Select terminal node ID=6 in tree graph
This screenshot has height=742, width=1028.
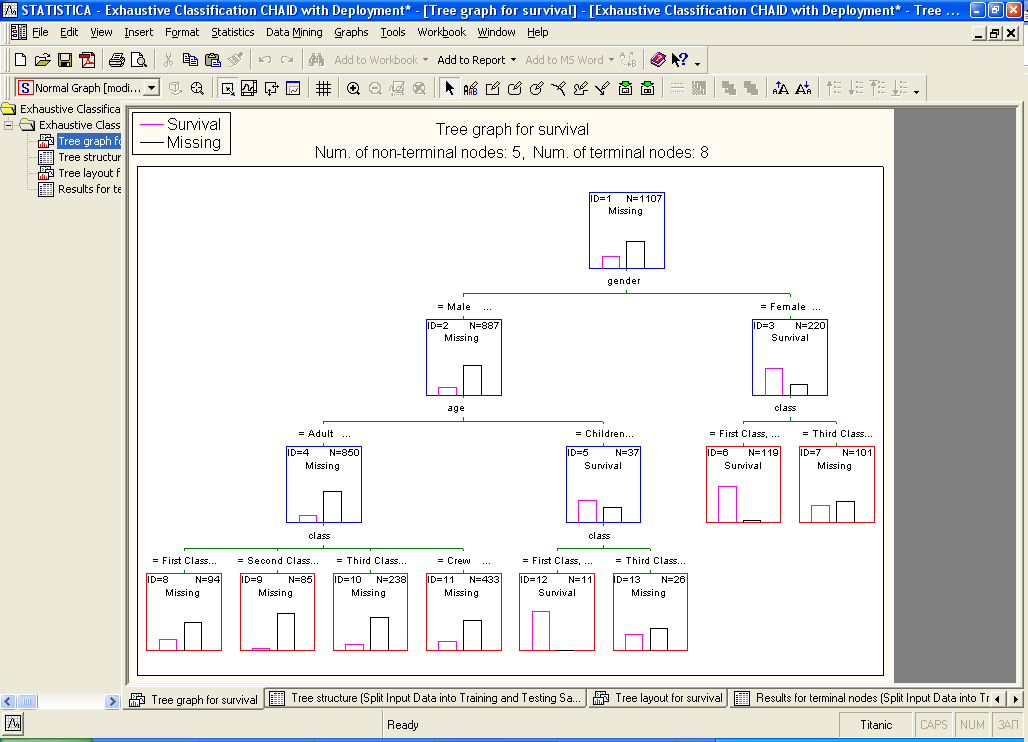pyautogui.click(x=743, y=484)
